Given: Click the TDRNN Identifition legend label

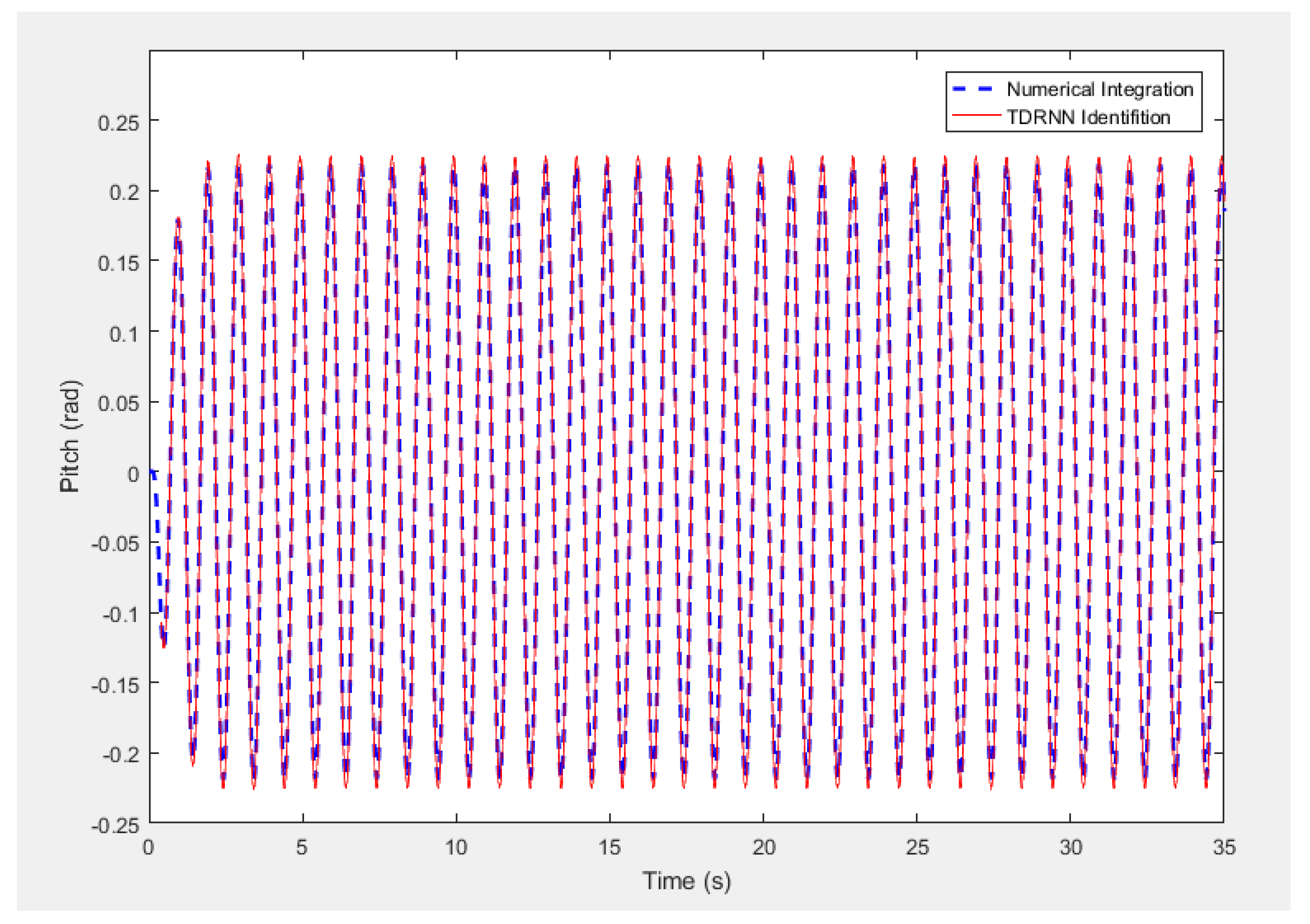Looking at the screenshot, I should [1088, 118].
